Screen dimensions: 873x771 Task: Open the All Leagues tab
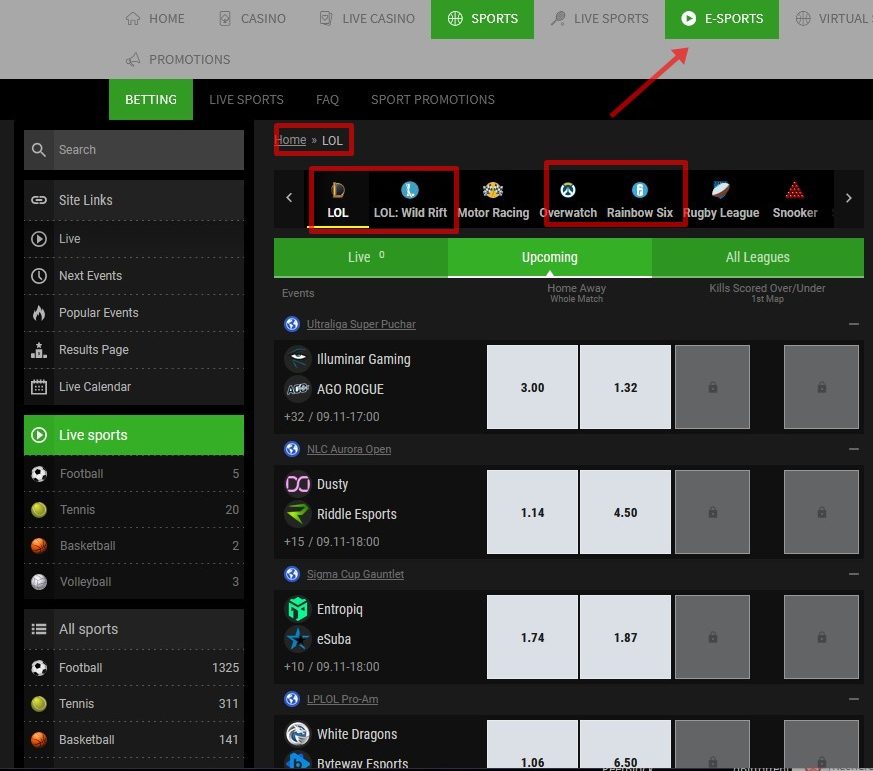pos(758,258)
